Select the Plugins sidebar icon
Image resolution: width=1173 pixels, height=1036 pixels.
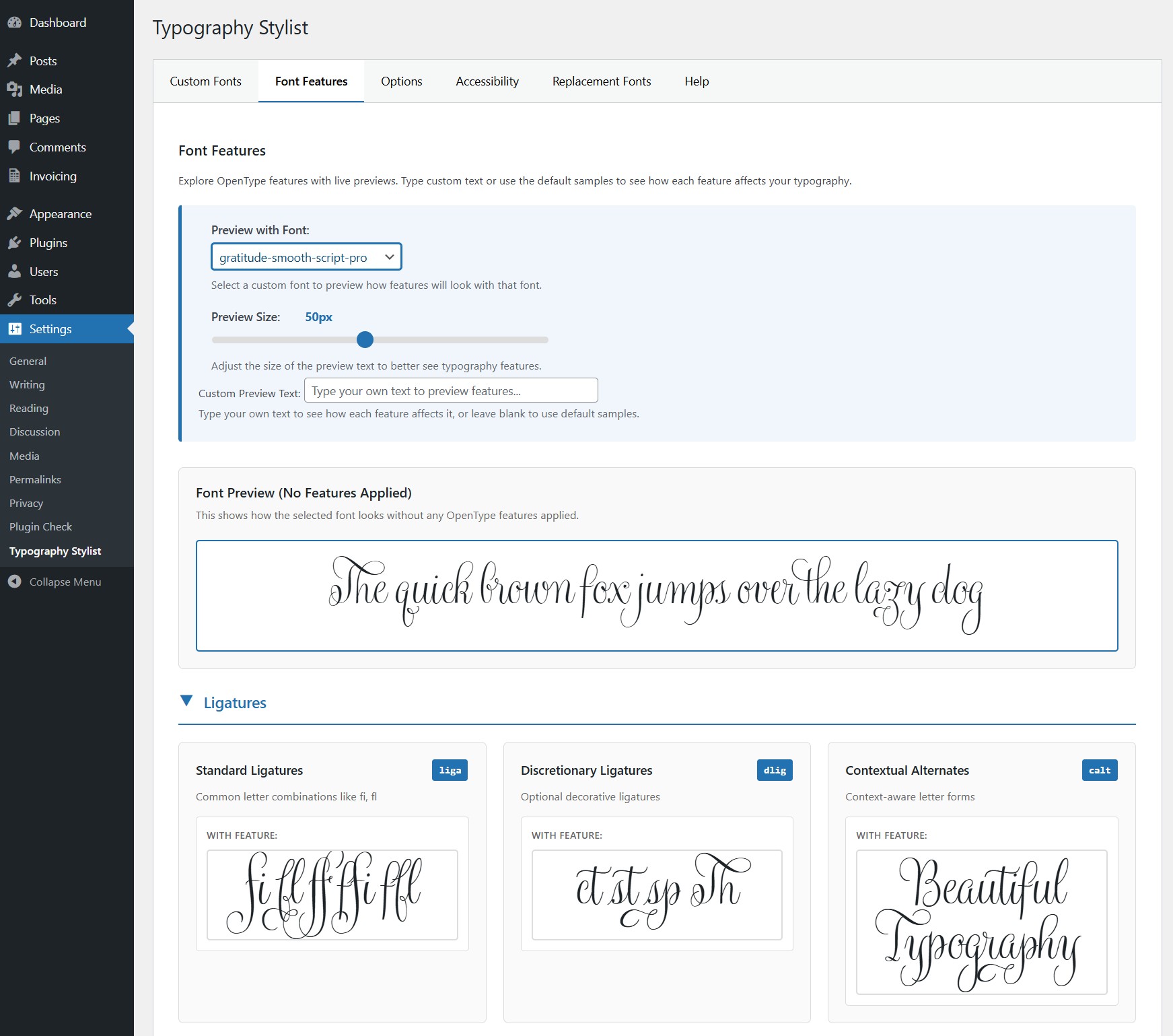tap(15, 242)
